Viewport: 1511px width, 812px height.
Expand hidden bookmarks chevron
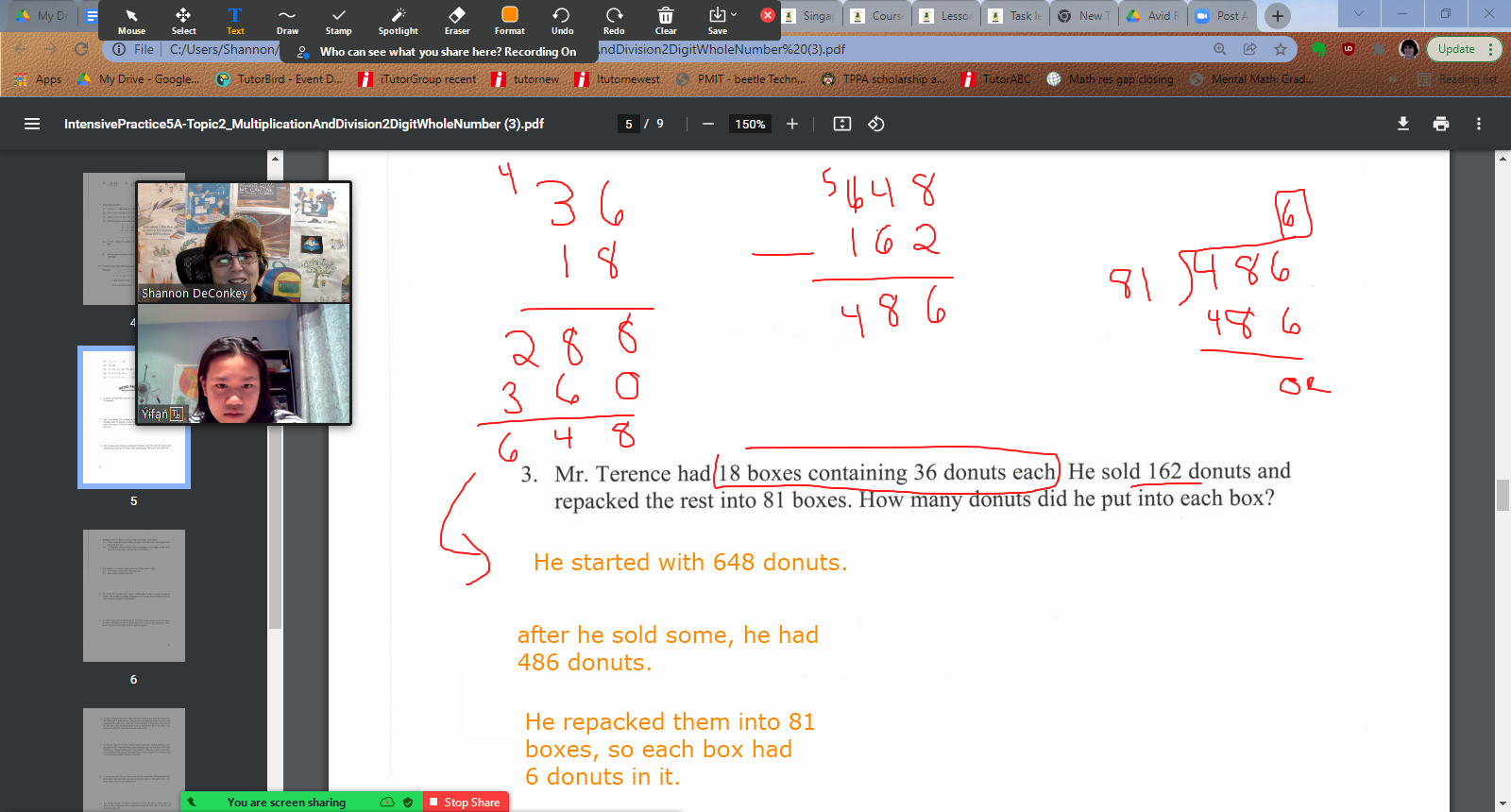tap(1393, 79)
